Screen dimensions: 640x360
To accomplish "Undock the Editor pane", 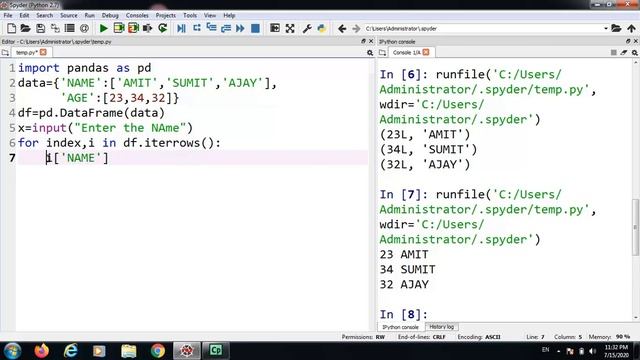I will (x=363, y=41).
